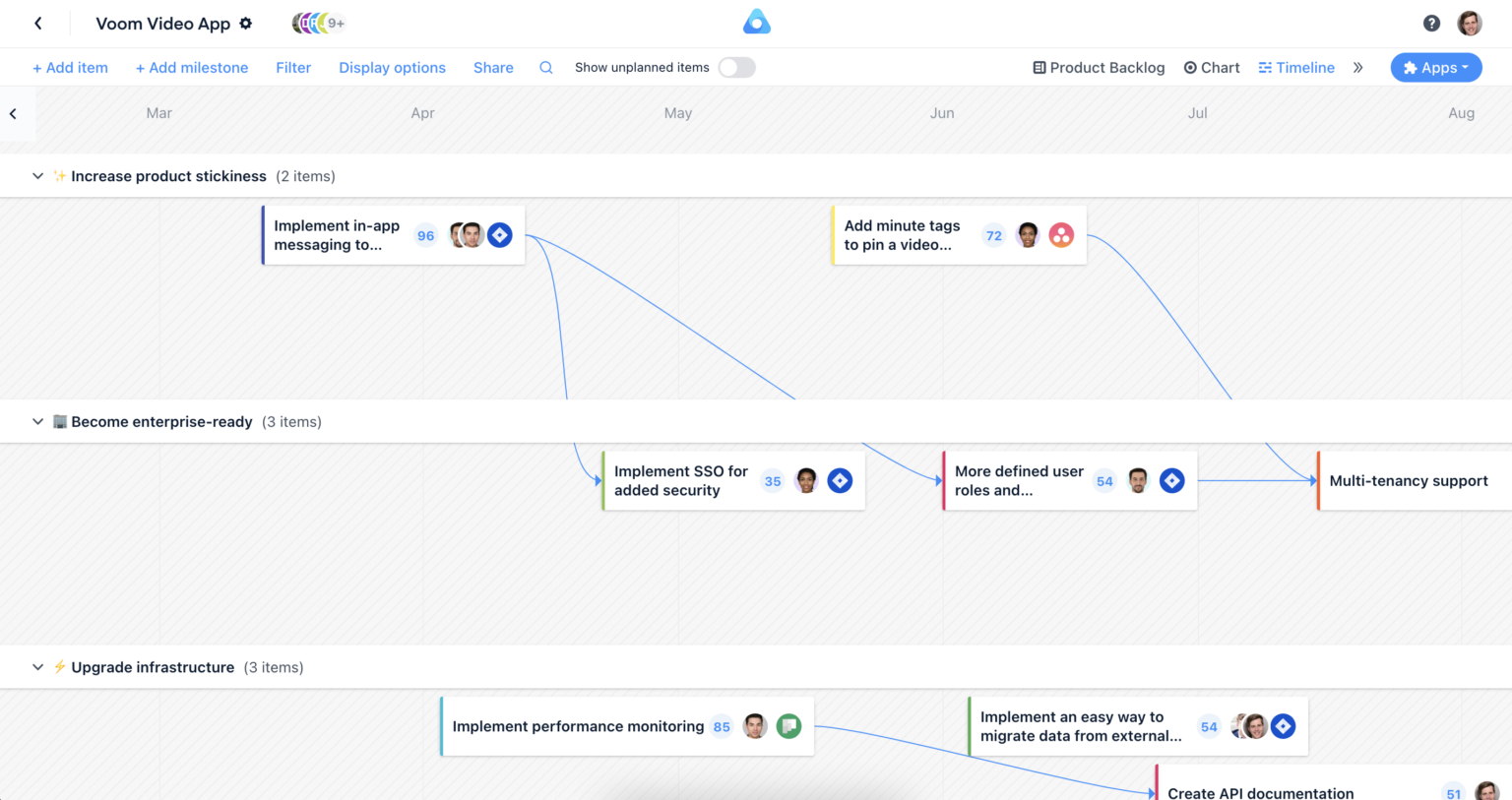Viewport: 1512px width, 800px height.
Task: Click Add milestone
Action: click(192, 67)
